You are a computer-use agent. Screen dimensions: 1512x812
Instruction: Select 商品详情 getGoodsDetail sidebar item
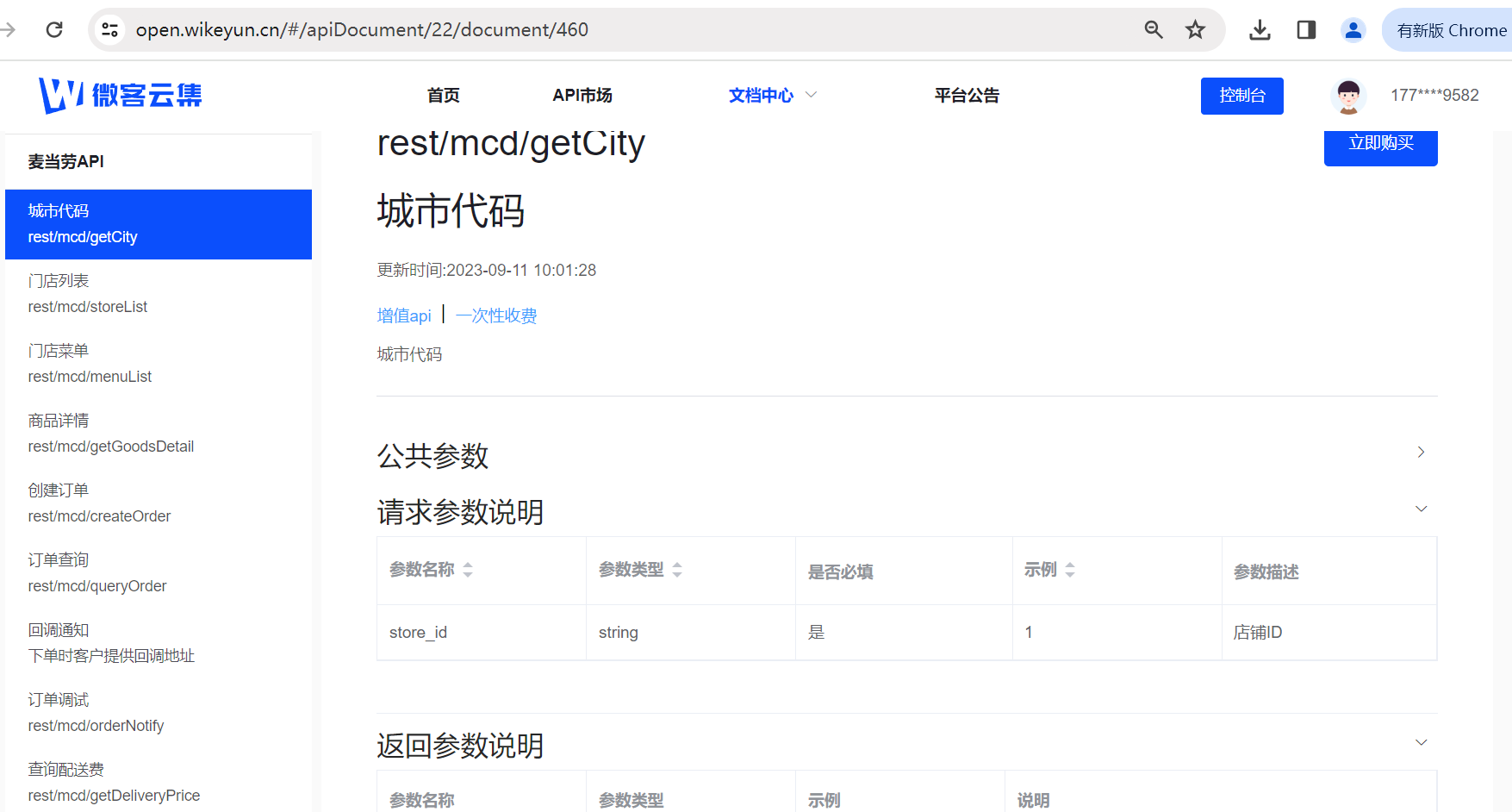[159, 434]
